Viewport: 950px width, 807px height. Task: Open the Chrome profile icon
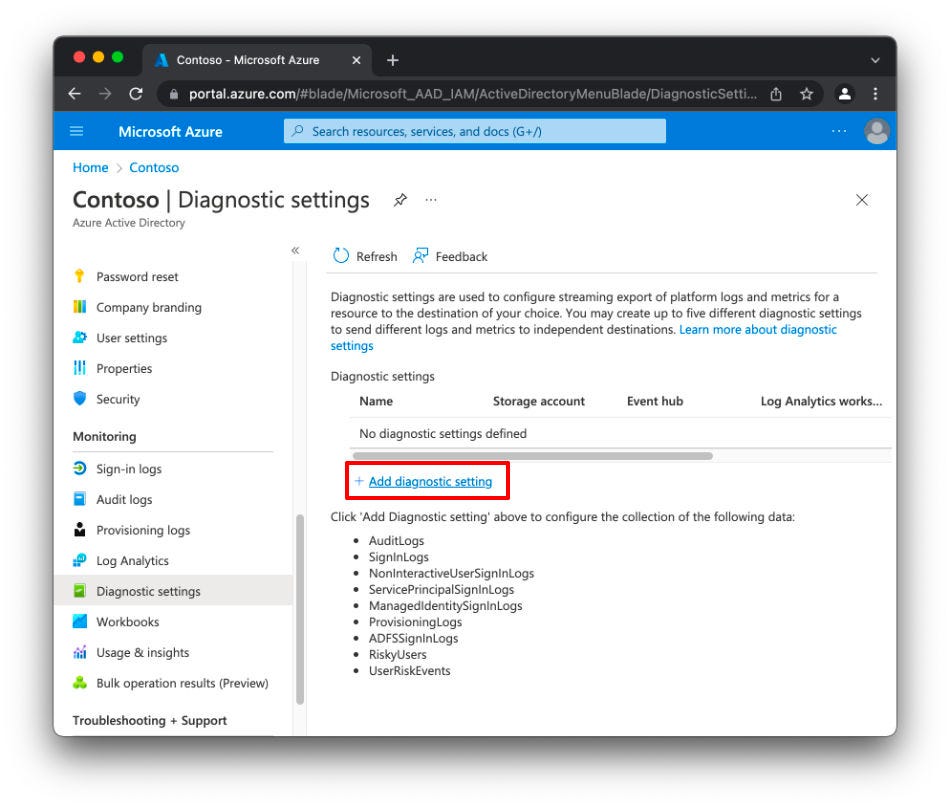(x=845, y=94)
